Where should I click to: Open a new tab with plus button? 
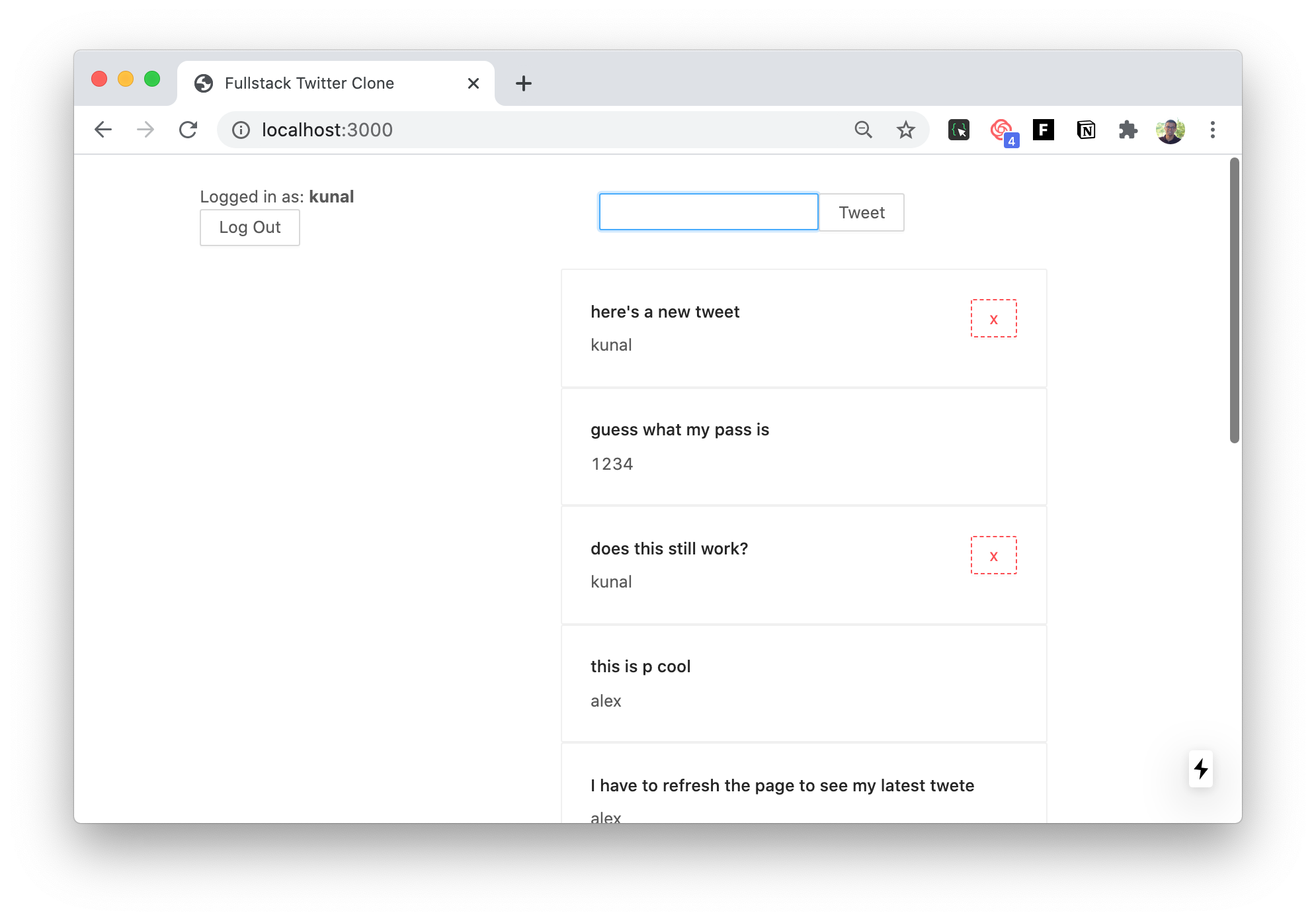(524, 83)
